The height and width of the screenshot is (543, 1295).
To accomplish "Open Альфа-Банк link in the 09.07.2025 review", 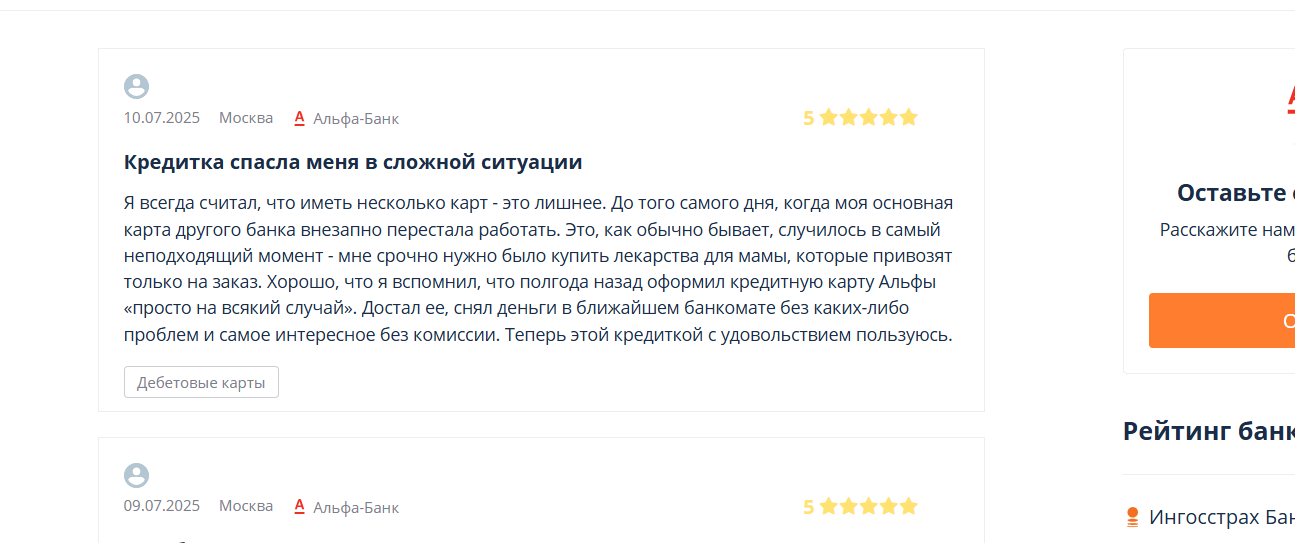I will [x=356, y=507].
